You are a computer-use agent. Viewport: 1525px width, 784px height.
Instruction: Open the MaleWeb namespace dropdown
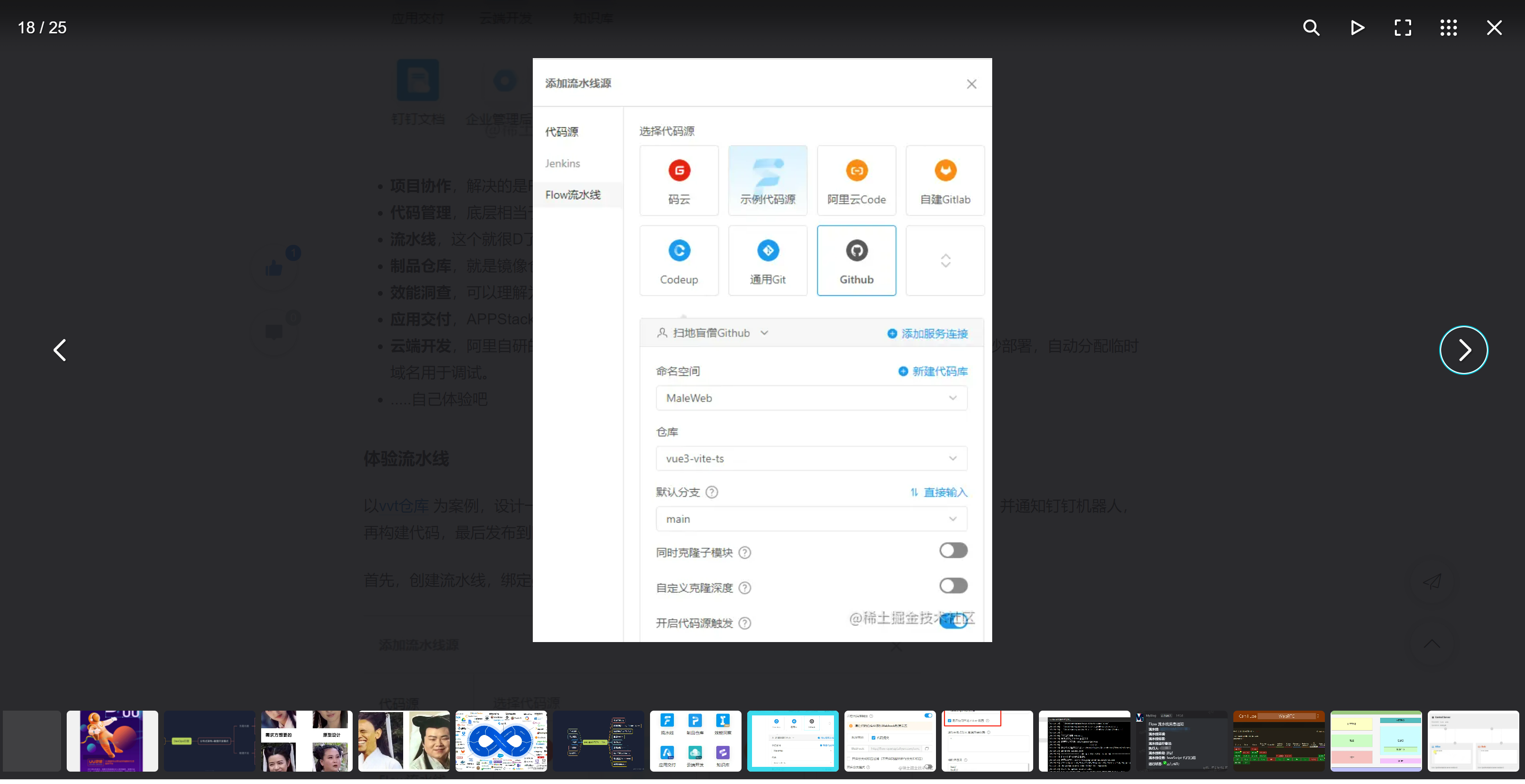(x=811, y=398)
